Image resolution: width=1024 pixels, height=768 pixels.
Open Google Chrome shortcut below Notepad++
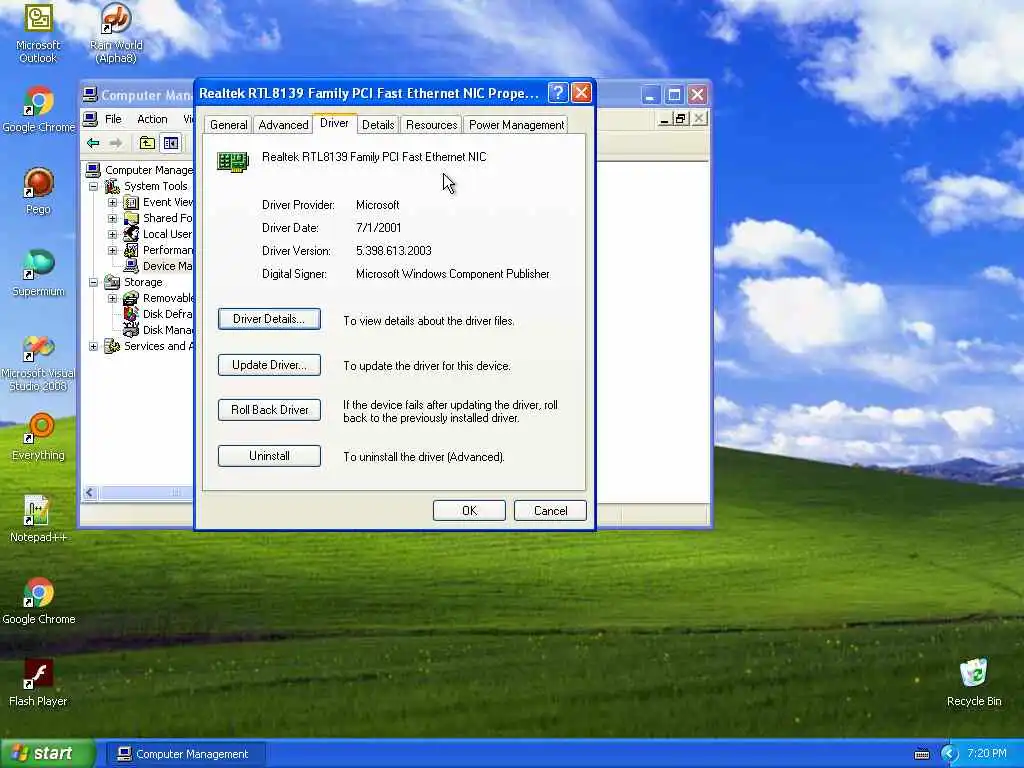coord(38,601)
